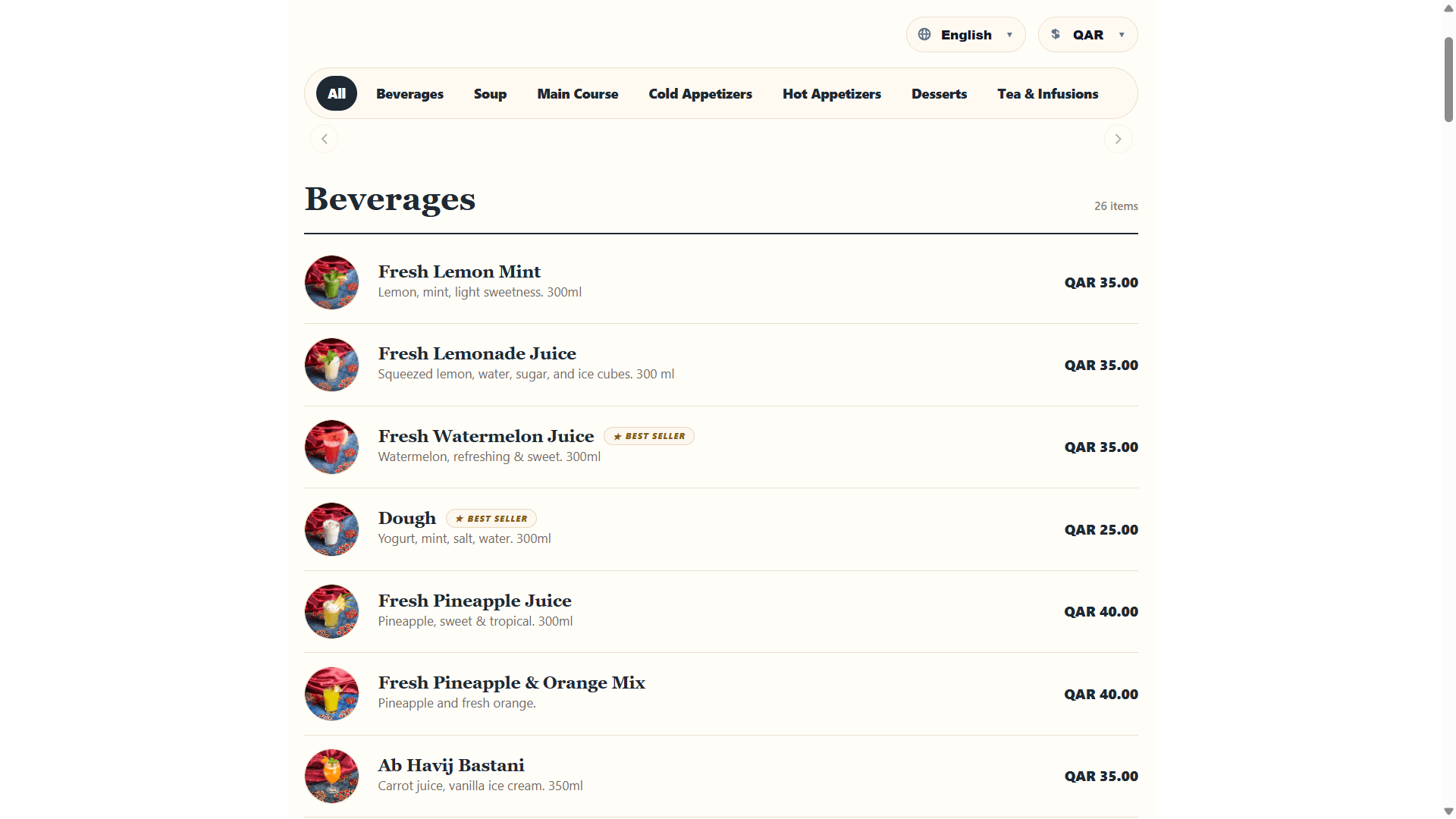Image resolution: width=1456 pixels, height=819 pixels.
Task: Click description 'Lemon, mint, light sweetness. 300ml'
Action: coord(480,292)
